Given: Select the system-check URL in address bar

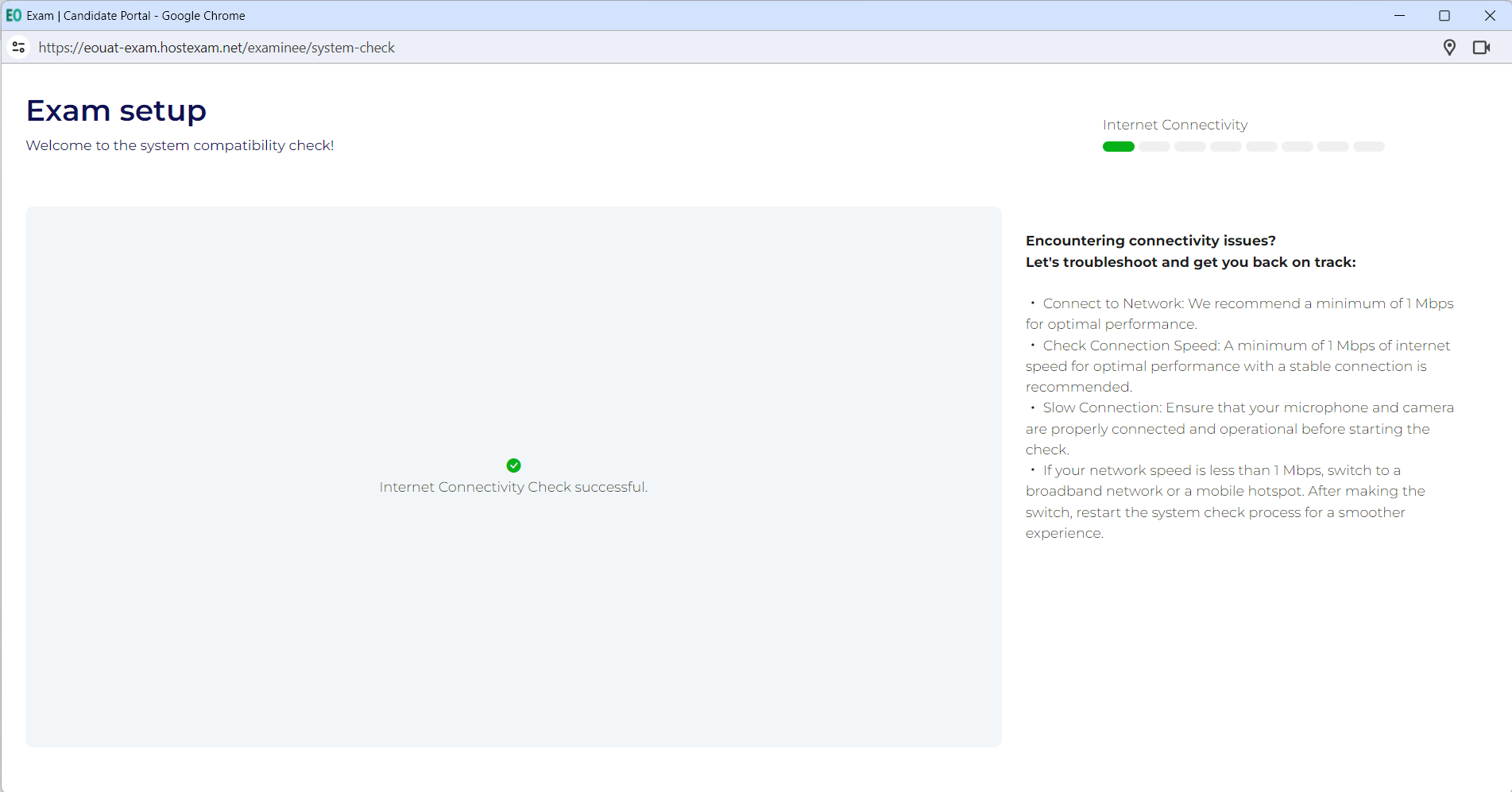Looking at the screenshot, I should tap(216, 48).
